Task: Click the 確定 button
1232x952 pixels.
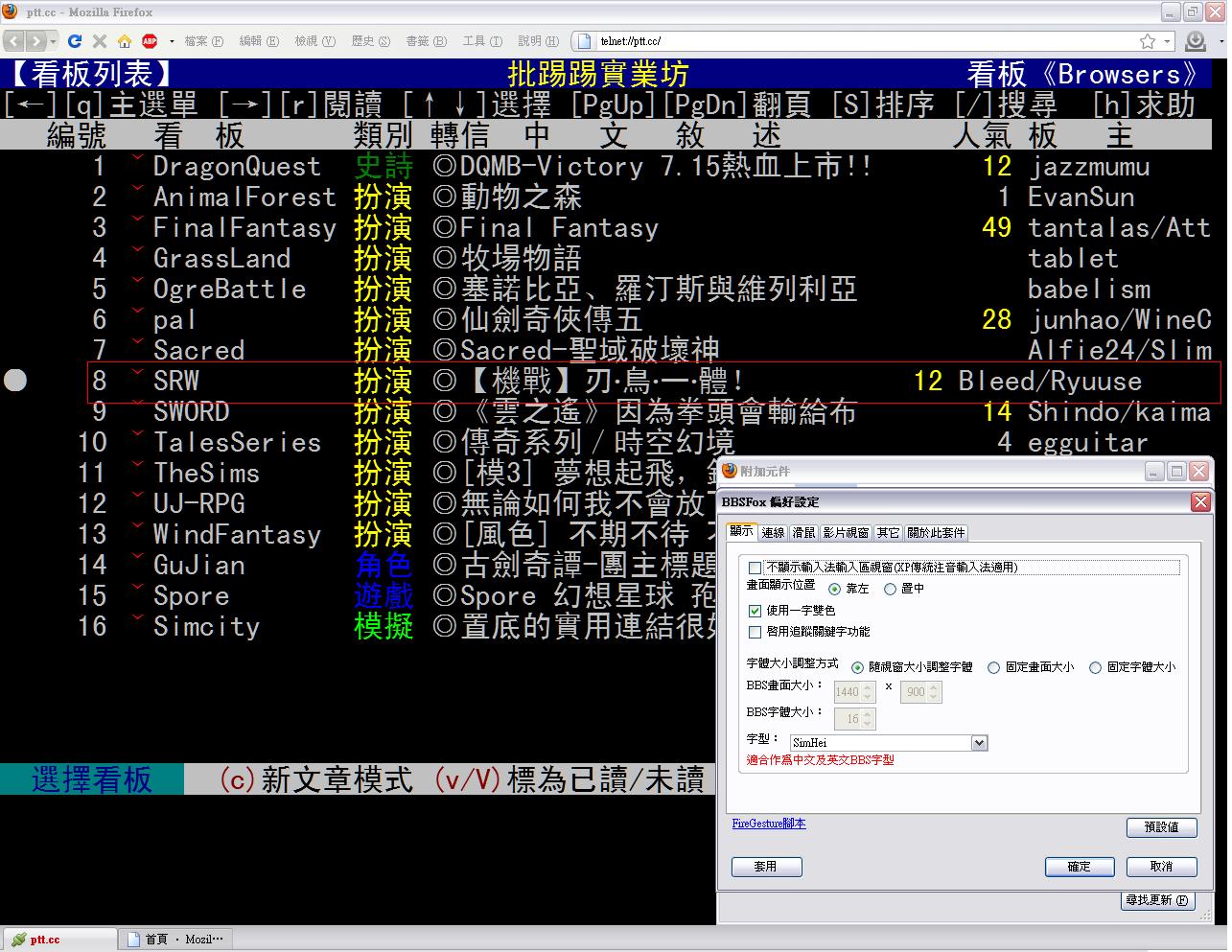Action: (1079, 867)
